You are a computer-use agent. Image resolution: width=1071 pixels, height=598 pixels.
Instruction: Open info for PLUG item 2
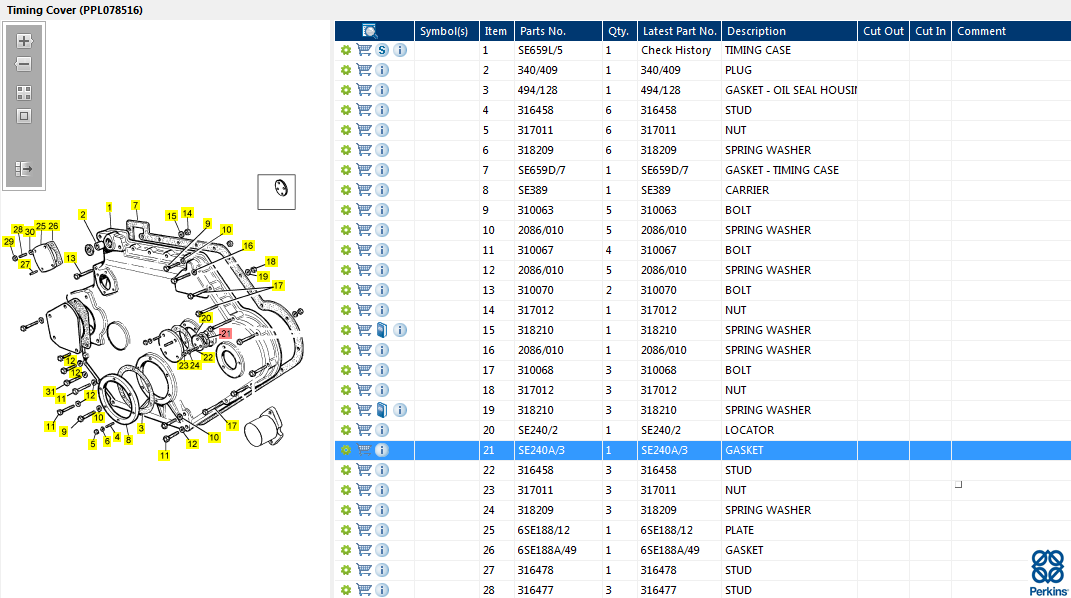tap(382, 70)
